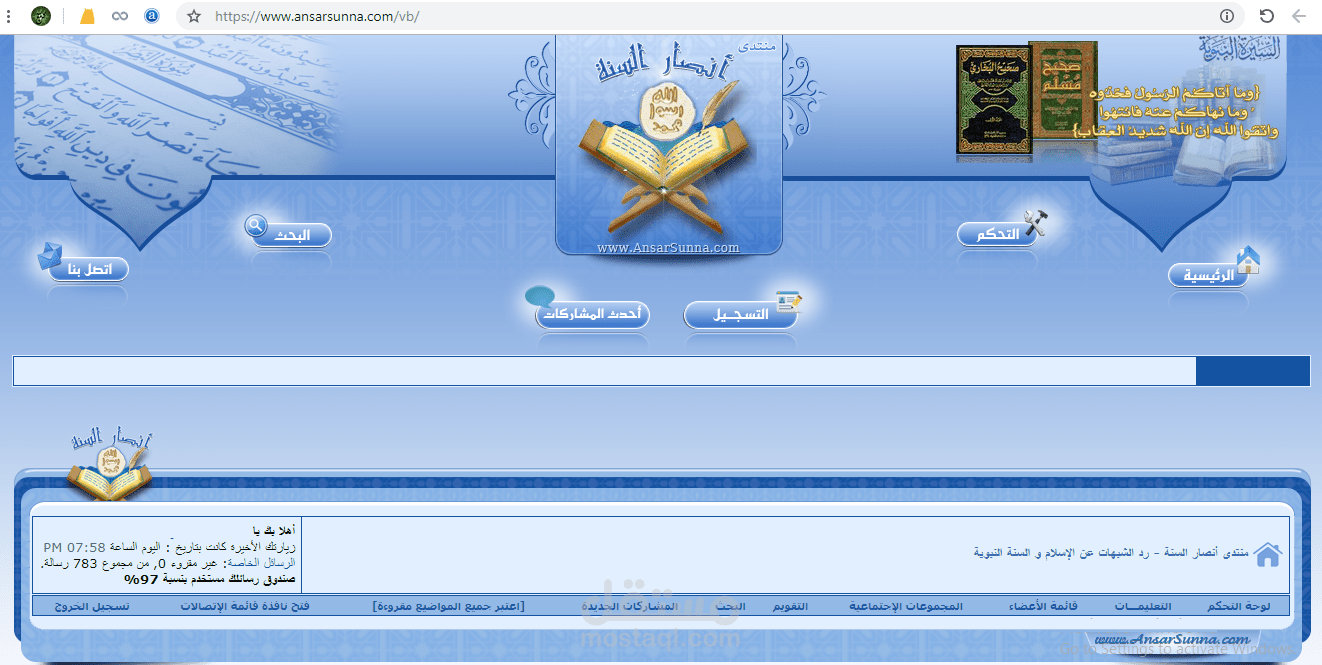Go to the next page with arrow icon
Viewport: 1322px width, 665px height.
[1300, 16]
